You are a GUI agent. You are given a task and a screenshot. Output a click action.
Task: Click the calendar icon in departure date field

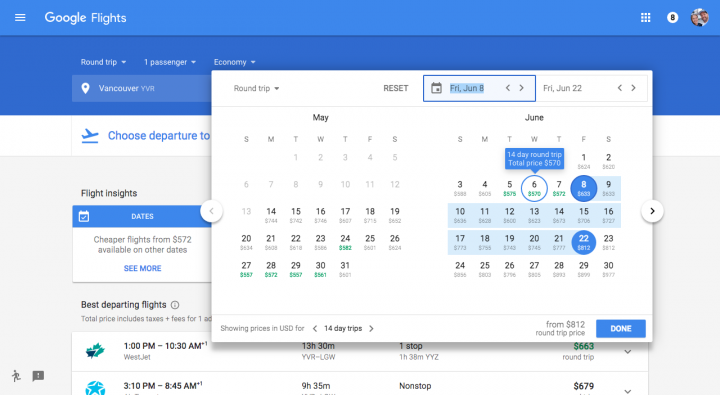(436, 88)
